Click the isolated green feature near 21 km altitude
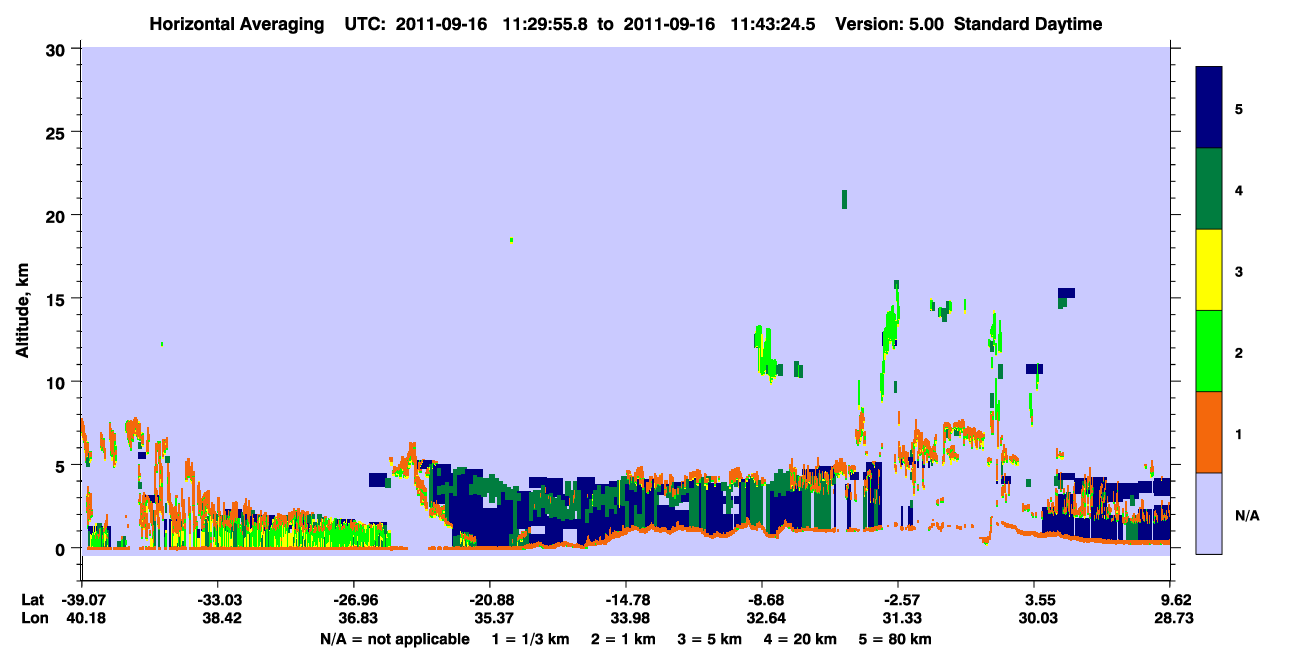Image resolution: width=1300 pixels, height=667 pixels. pos(845,199)
